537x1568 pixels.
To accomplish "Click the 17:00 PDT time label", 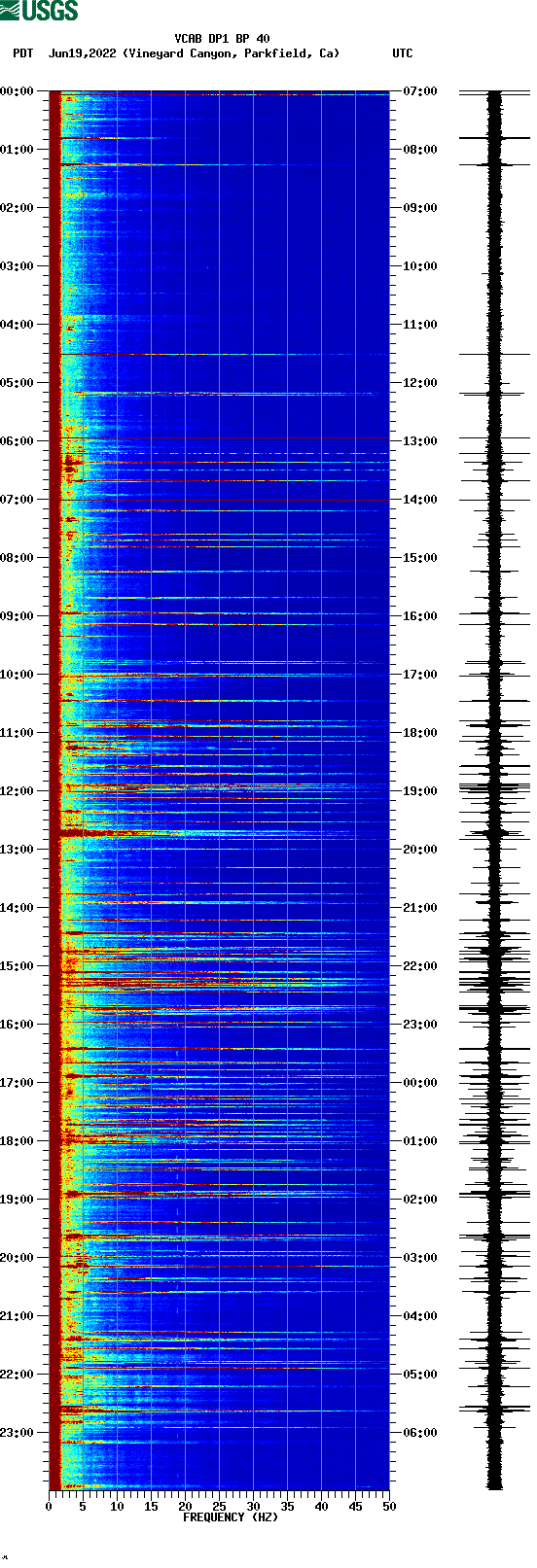I will click(18, 1083).
